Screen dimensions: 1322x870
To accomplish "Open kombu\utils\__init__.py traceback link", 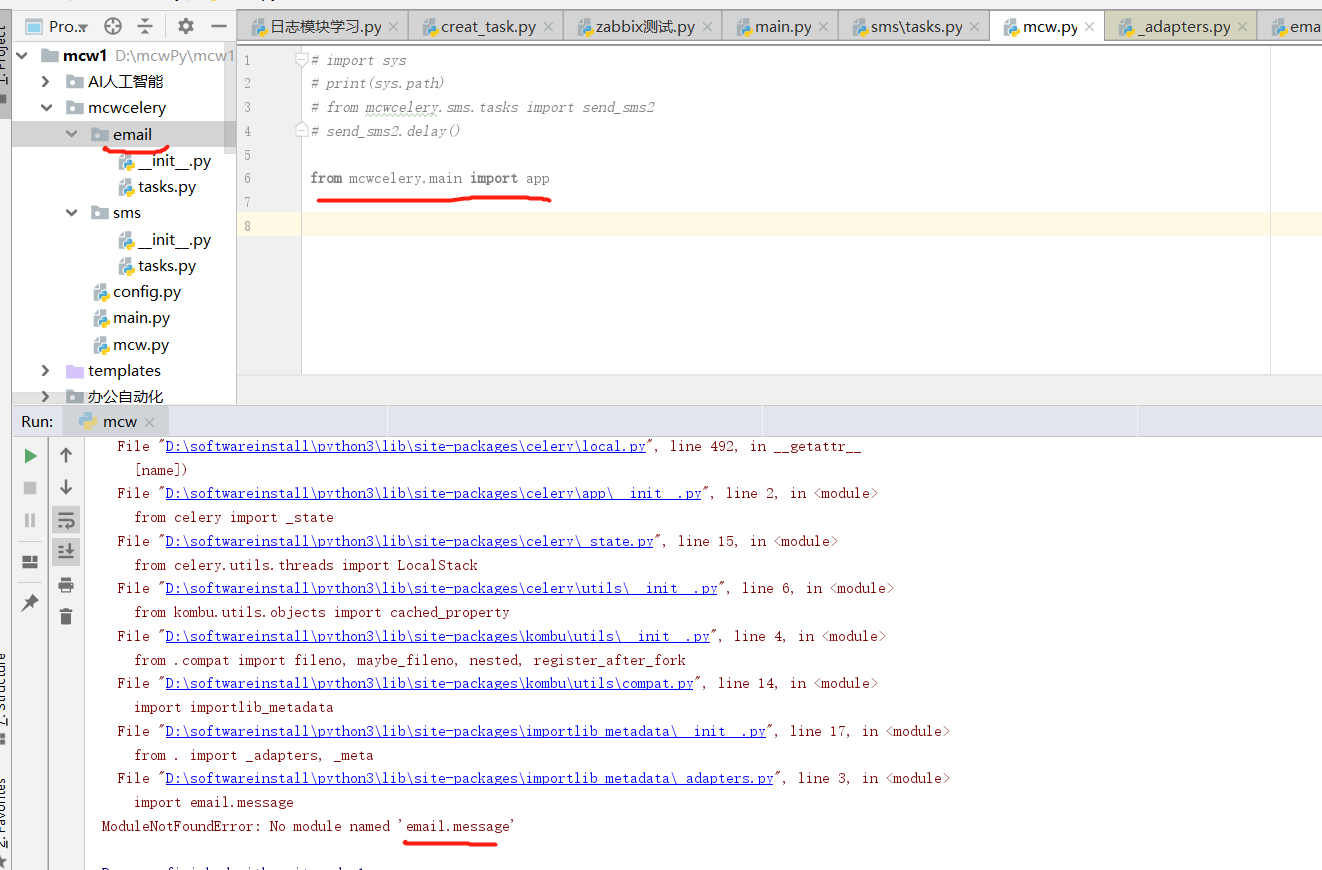I will point(437,636).
